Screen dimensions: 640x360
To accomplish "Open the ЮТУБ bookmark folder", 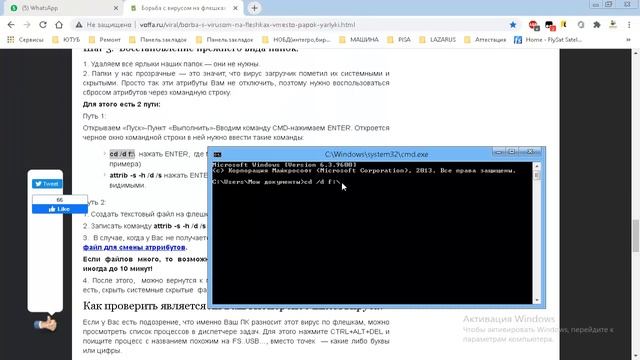I will tap(66, 40).
